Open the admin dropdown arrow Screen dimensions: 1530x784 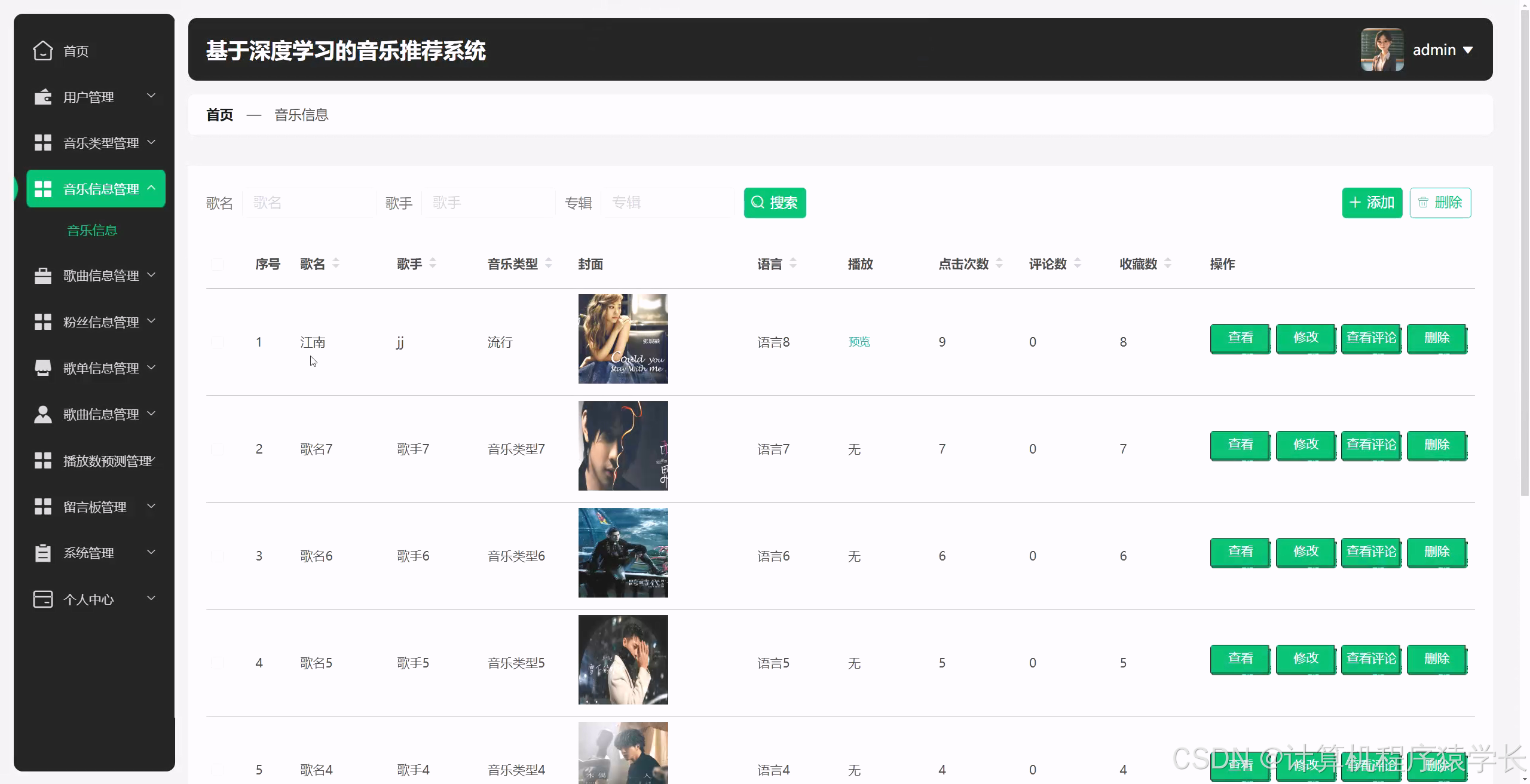[1468, 50]
